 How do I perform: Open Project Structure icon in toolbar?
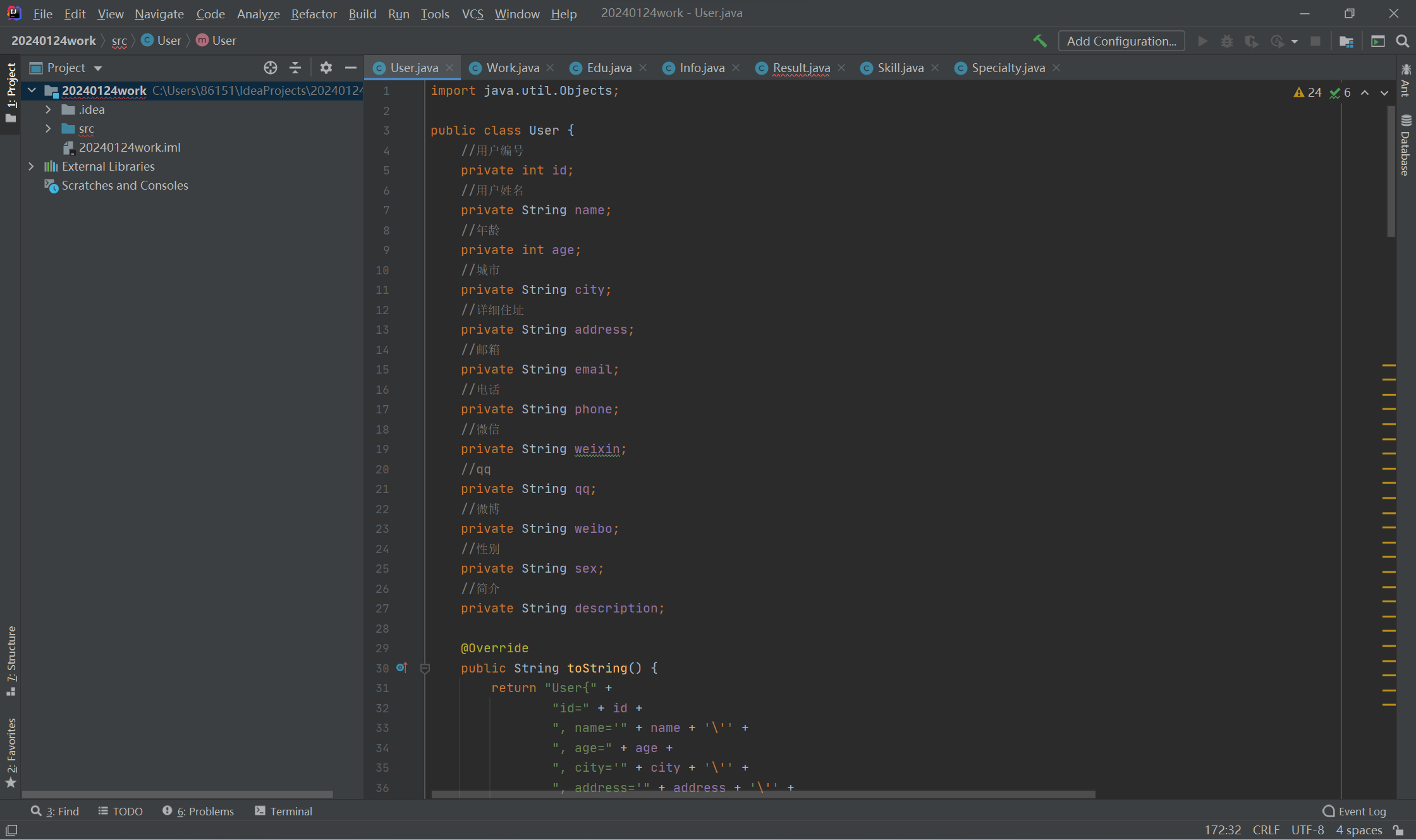[1346, 41]
